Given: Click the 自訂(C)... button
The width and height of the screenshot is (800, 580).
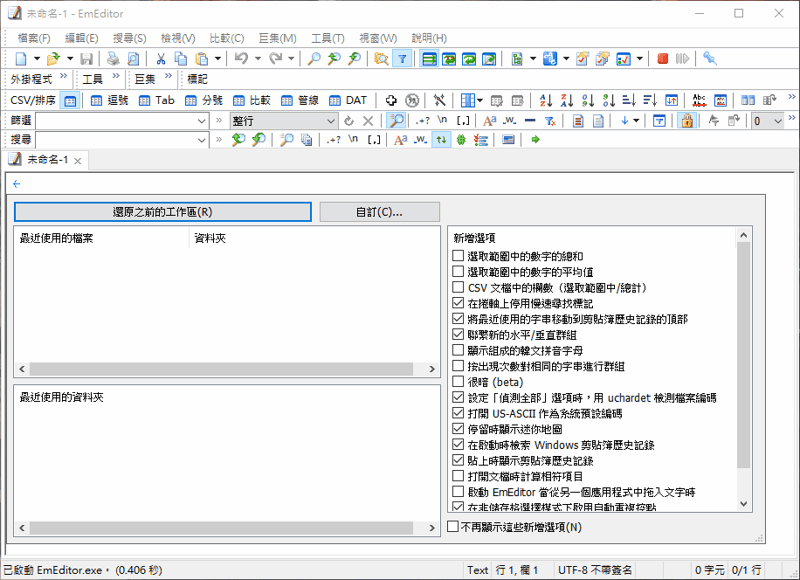Looking at the screenshot, I should pyautogui.click(x=380, y=212).
